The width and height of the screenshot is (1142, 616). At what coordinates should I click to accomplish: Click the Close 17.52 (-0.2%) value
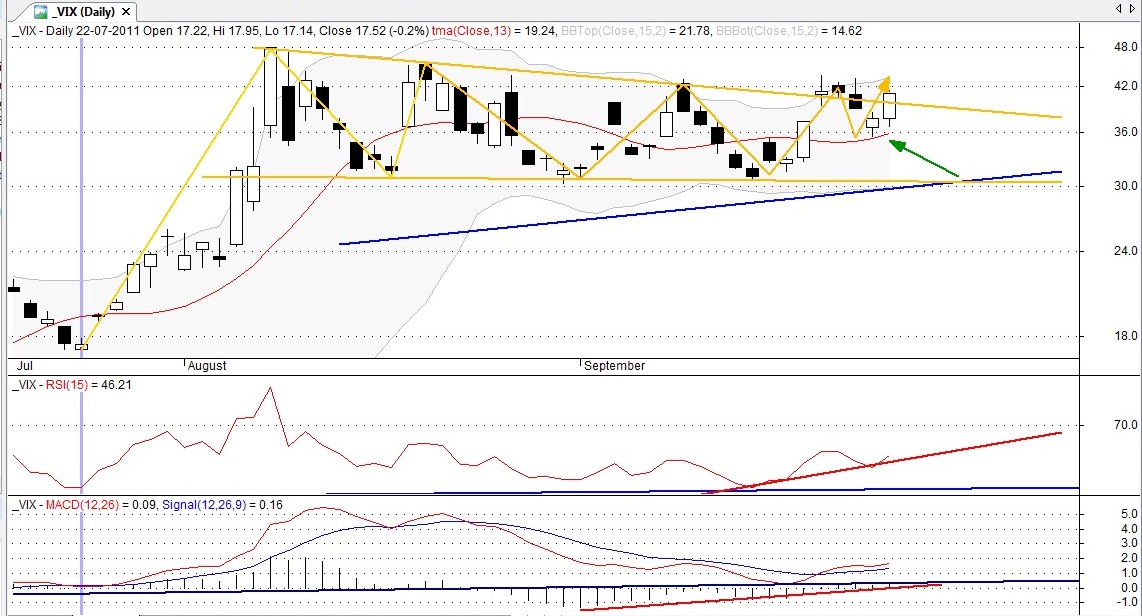tap(374, 31)
